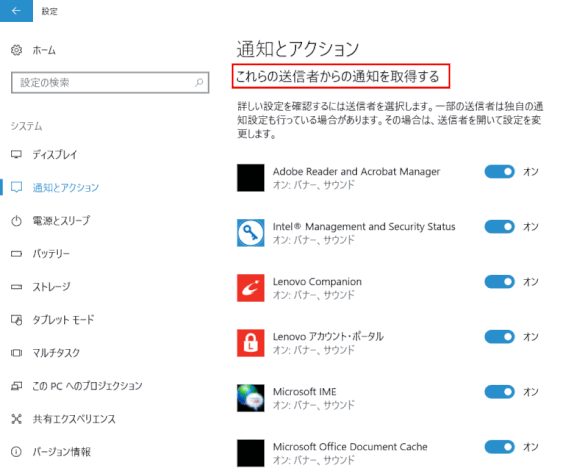Click the Microsoft Office Document Cache icon
Viewport: 588px width, 468px height.
coord(250,453)
